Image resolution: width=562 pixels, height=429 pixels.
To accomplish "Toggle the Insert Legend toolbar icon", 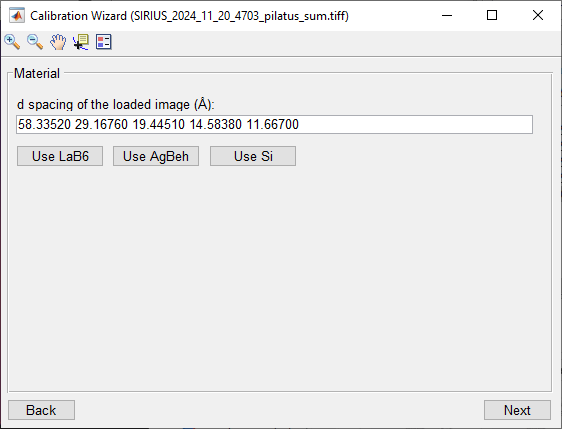I will tap(104, 42).
